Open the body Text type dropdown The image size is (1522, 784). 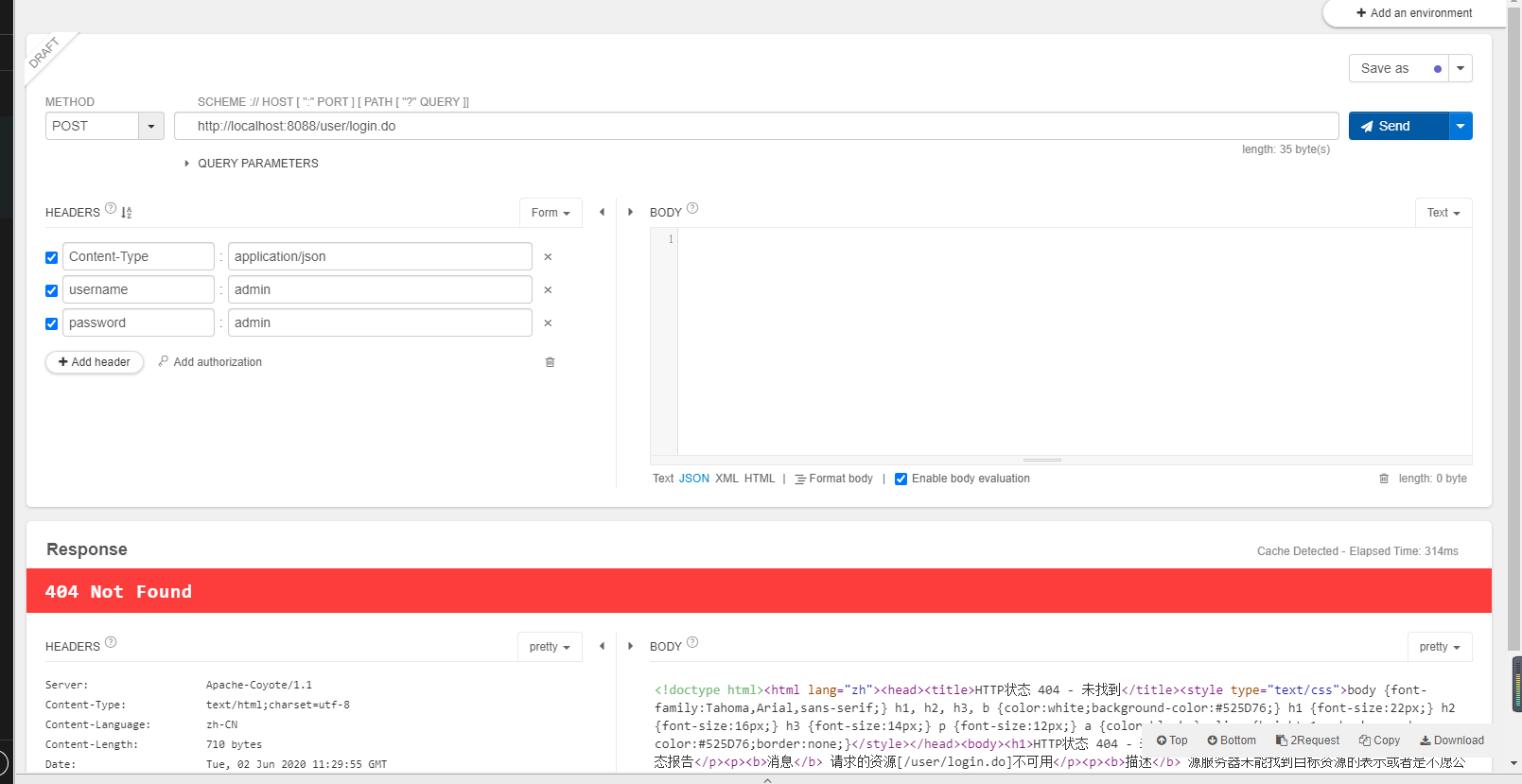(x=1443, y=213)
